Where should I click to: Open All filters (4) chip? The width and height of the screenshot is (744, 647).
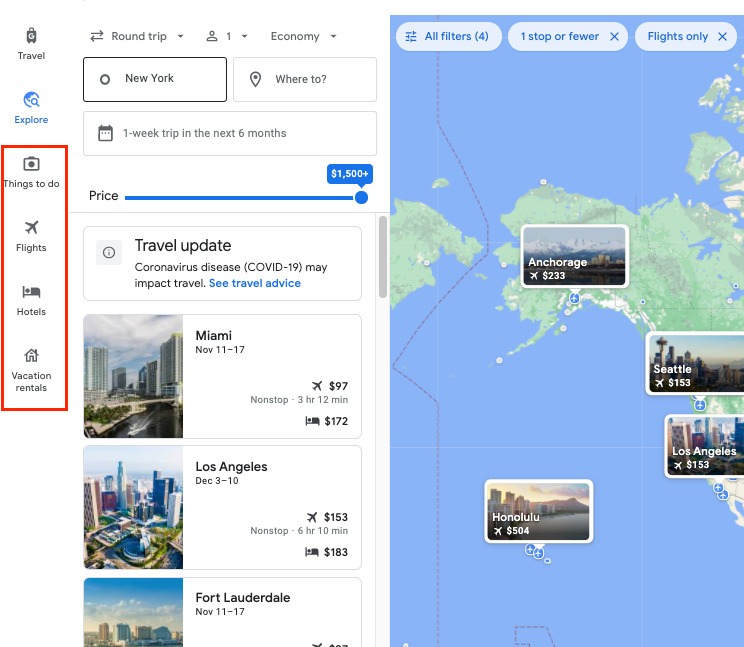(449, 37)
